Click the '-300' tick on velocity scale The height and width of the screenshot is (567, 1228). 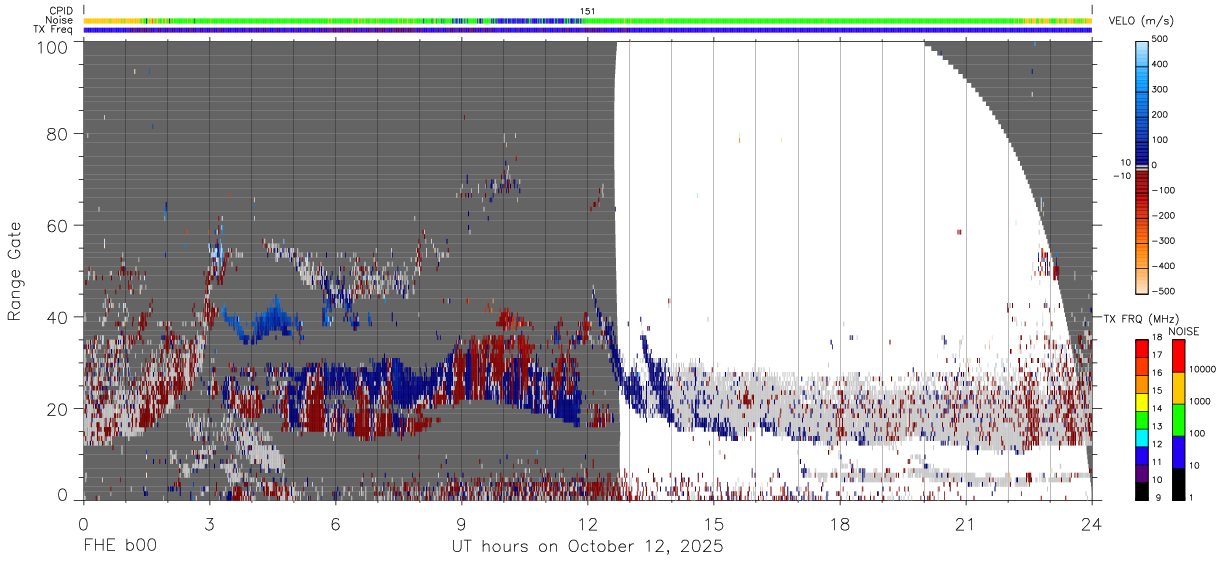tap(1164, 241)
